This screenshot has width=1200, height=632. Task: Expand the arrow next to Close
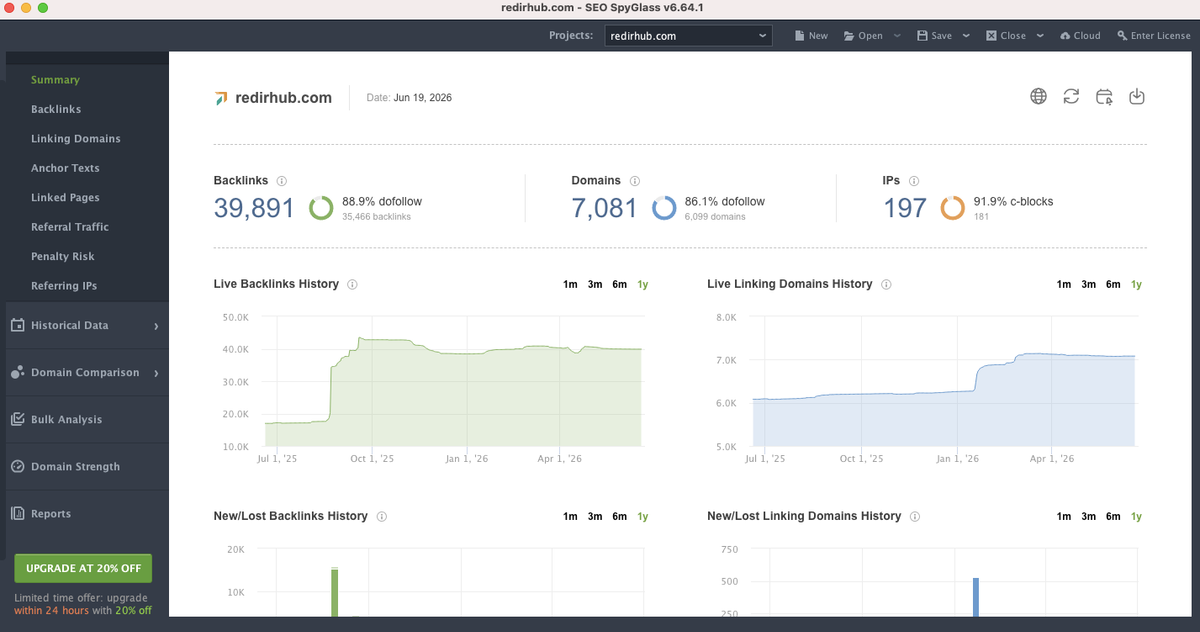[x=1040, y=35]
